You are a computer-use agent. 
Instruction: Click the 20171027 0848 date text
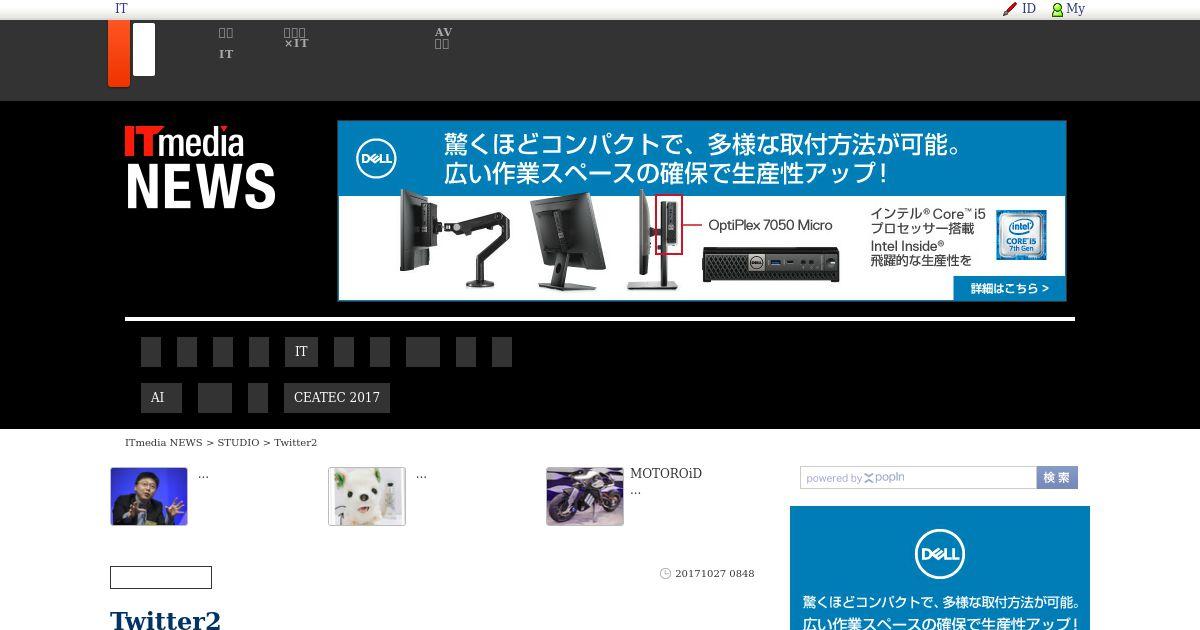(x=715, y=574)
